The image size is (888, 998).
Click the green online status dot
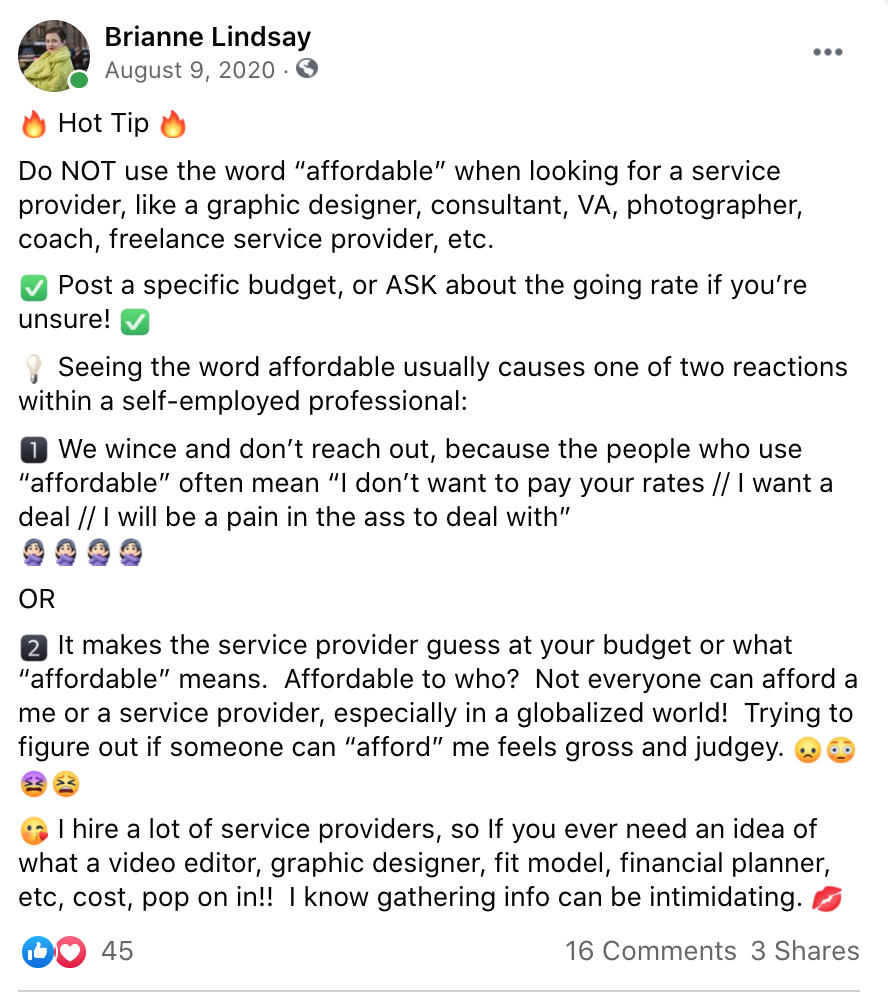pos(79,80)
